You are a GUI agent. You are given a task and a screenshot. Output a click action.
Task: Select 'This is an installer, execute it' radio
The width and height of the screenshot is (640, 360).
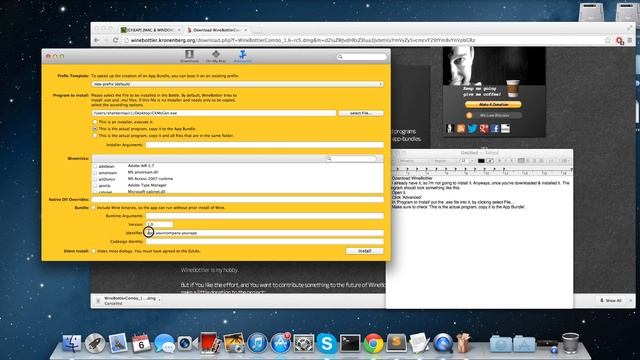click(x=95, y=122)
